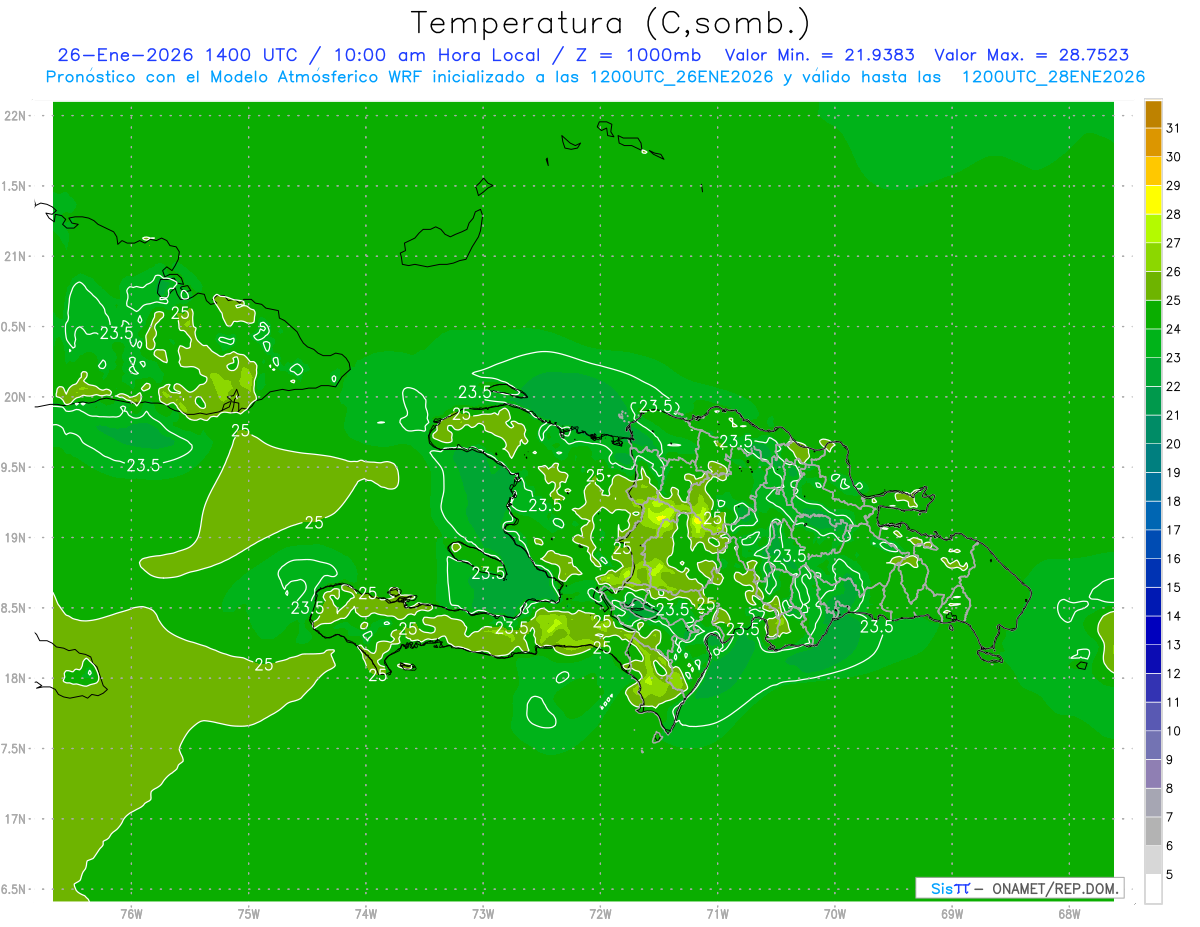This screenshot has height=927, width=1200.
Task: Click the legend swatch between 8 and 9
Action: coord(1153,774)
